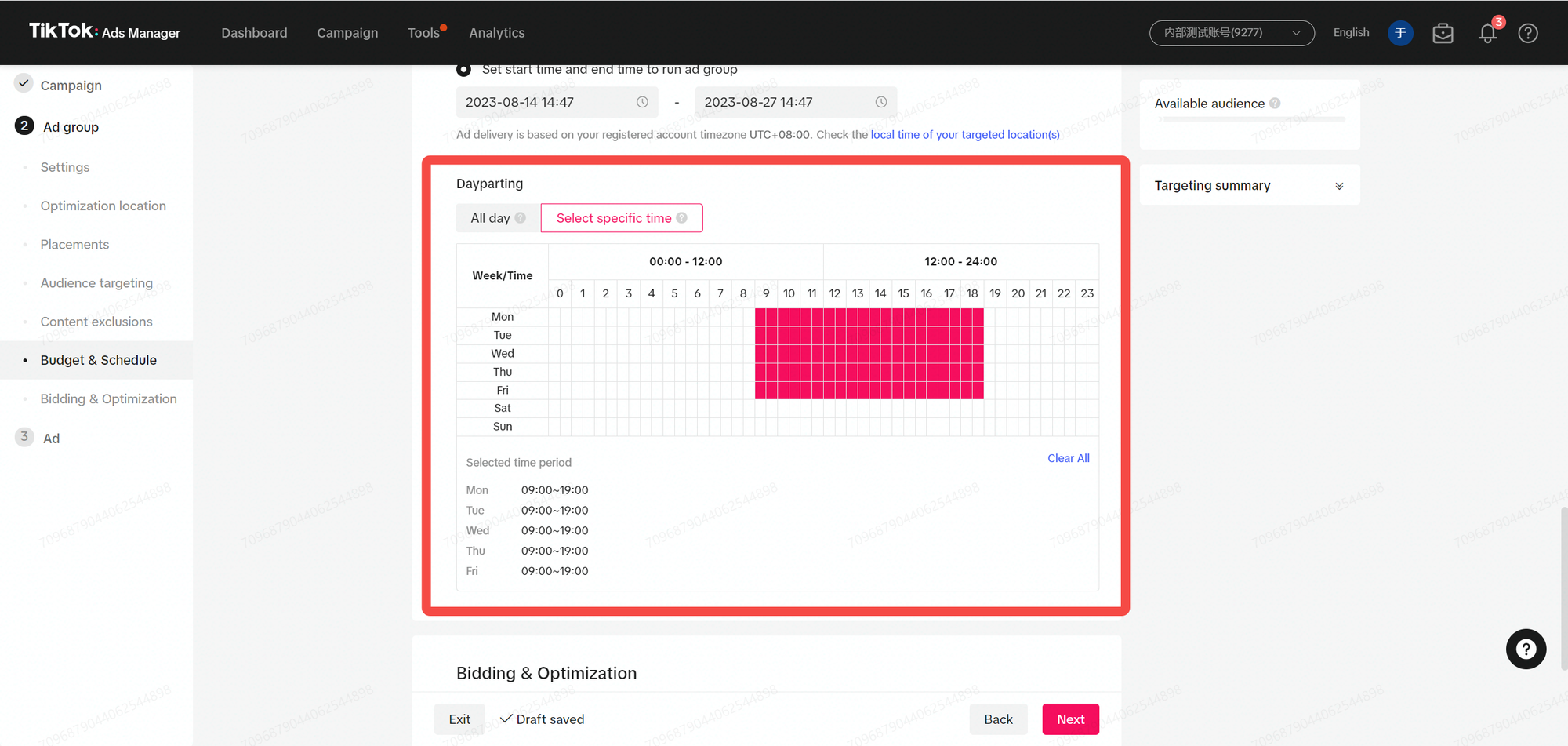Select the All day dayparting option

[491, 218]
